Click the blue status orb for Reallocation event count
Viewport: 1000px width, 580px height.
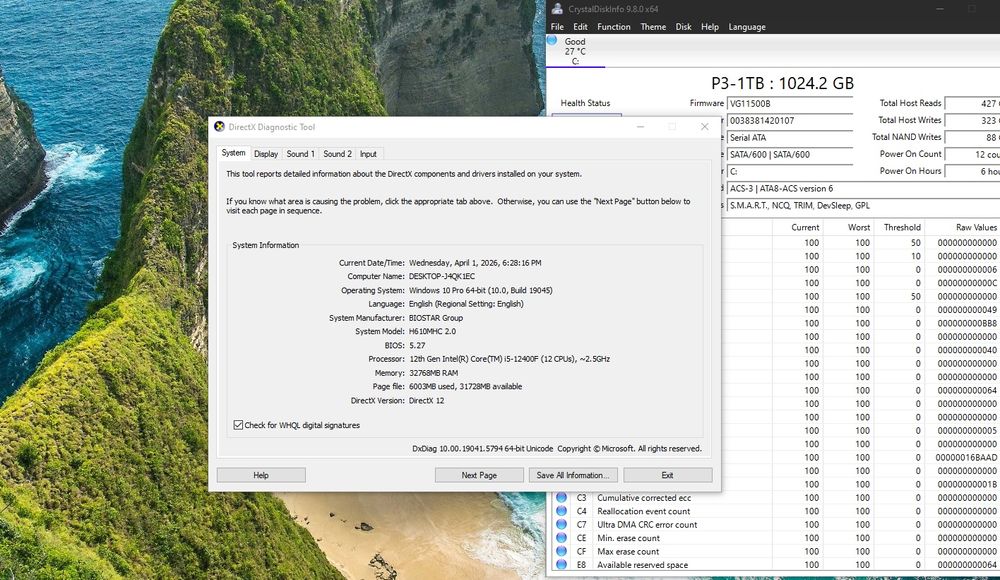coord(561,511)
